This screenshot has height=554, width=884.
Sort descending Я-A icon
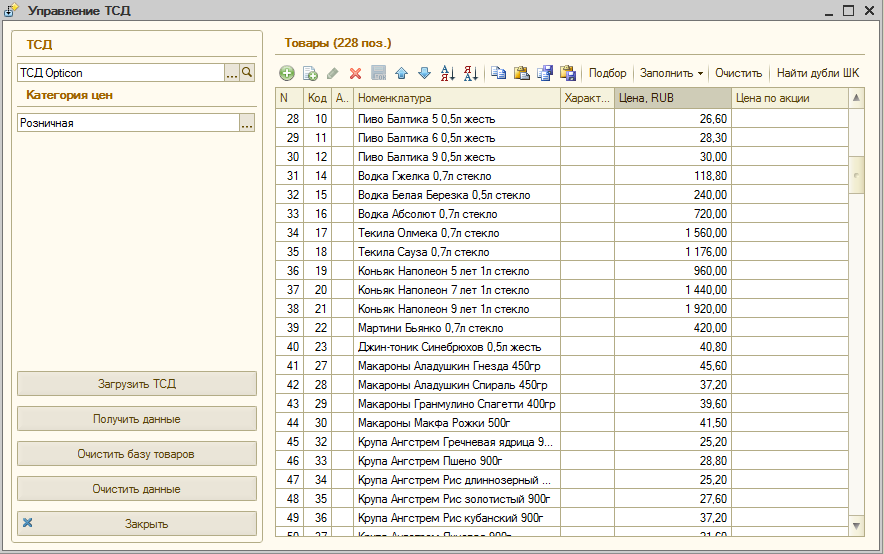[x=471, y=73]
